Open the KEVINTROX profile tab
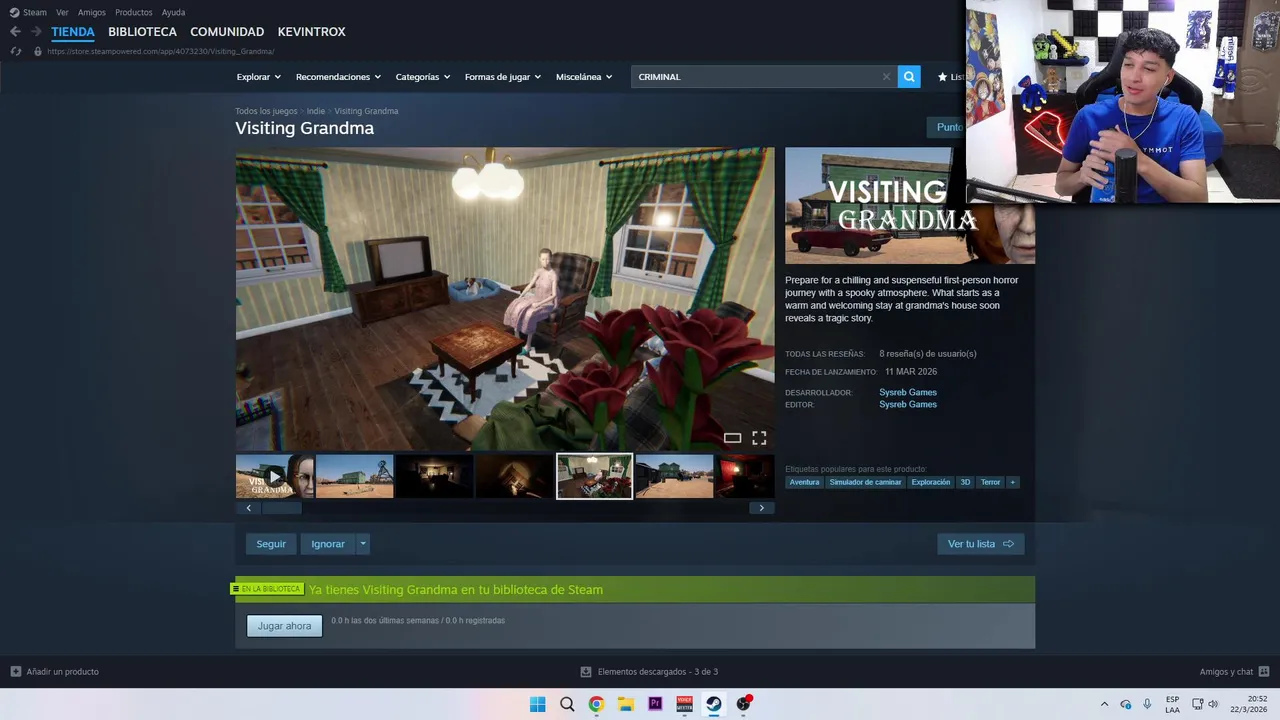1280x720 pixels. (x=311, y=32)
